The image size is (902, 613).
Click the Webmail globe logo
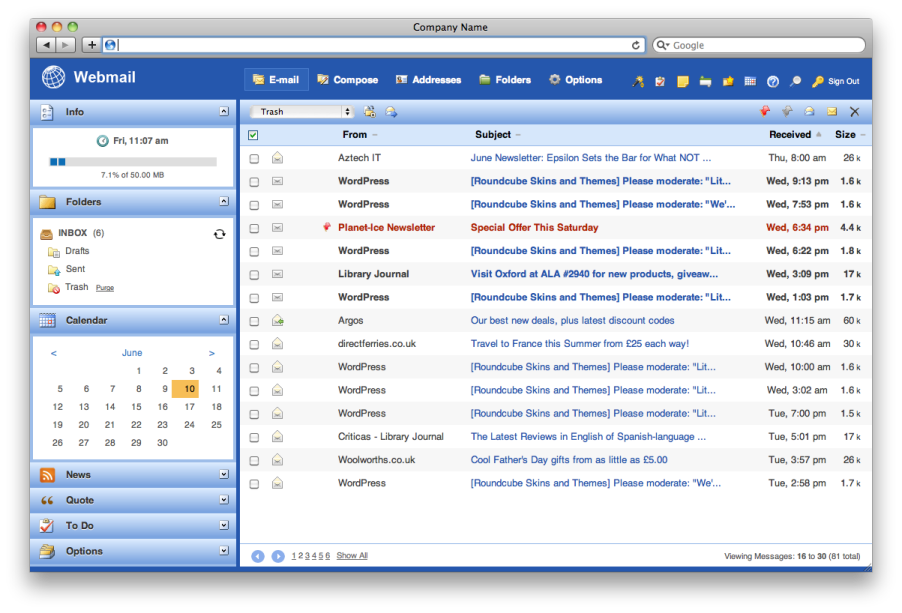[53, 77]
